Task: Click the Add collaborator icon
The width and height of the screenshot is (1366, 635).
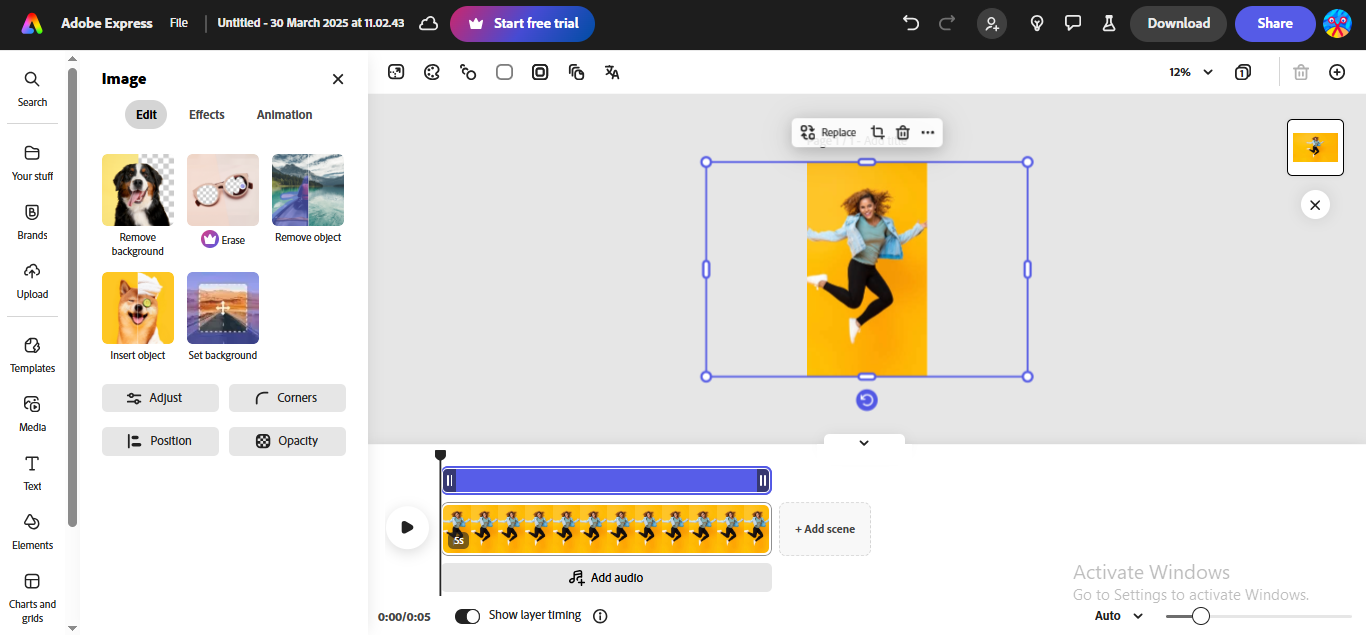Action: point(992,22)
